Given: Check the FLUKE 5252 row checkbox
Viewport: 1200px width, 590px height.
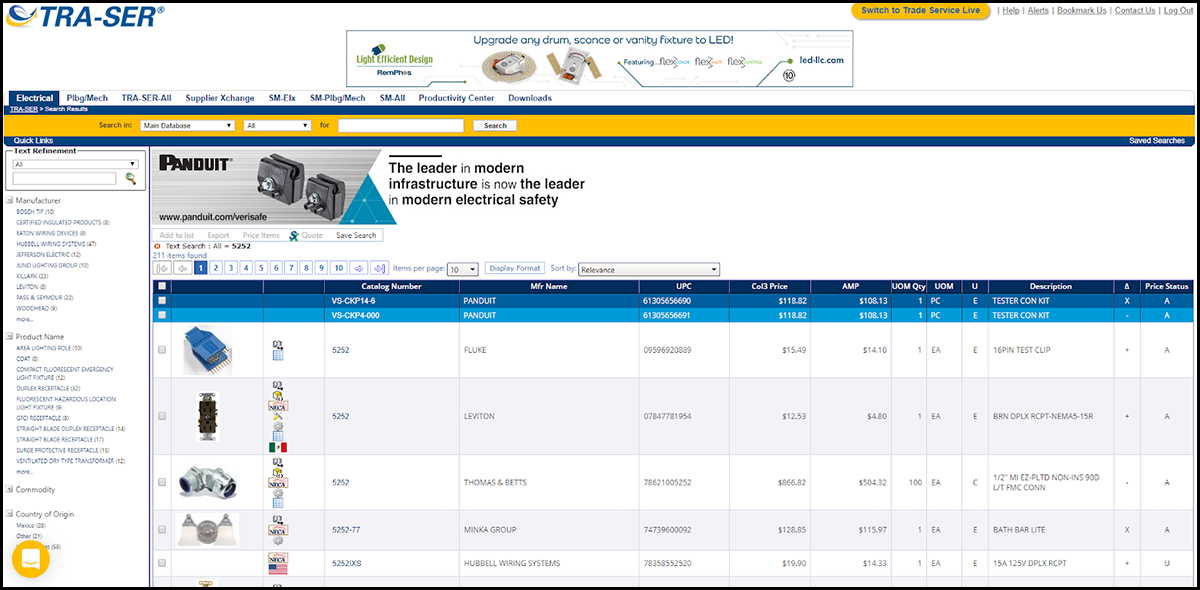Looking at the screenshot, I should (x=162, y=350).
